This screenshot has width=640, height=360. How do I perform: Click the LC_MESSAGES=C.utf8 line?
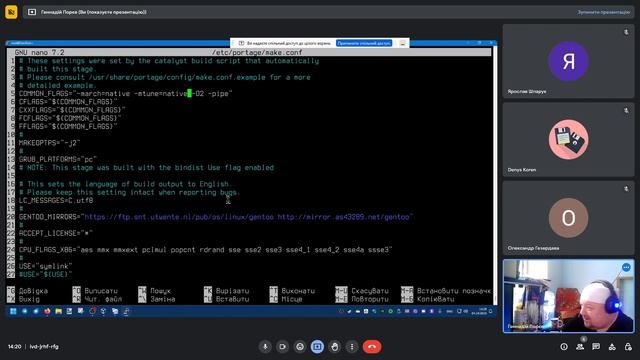click(x=56, y=200)
